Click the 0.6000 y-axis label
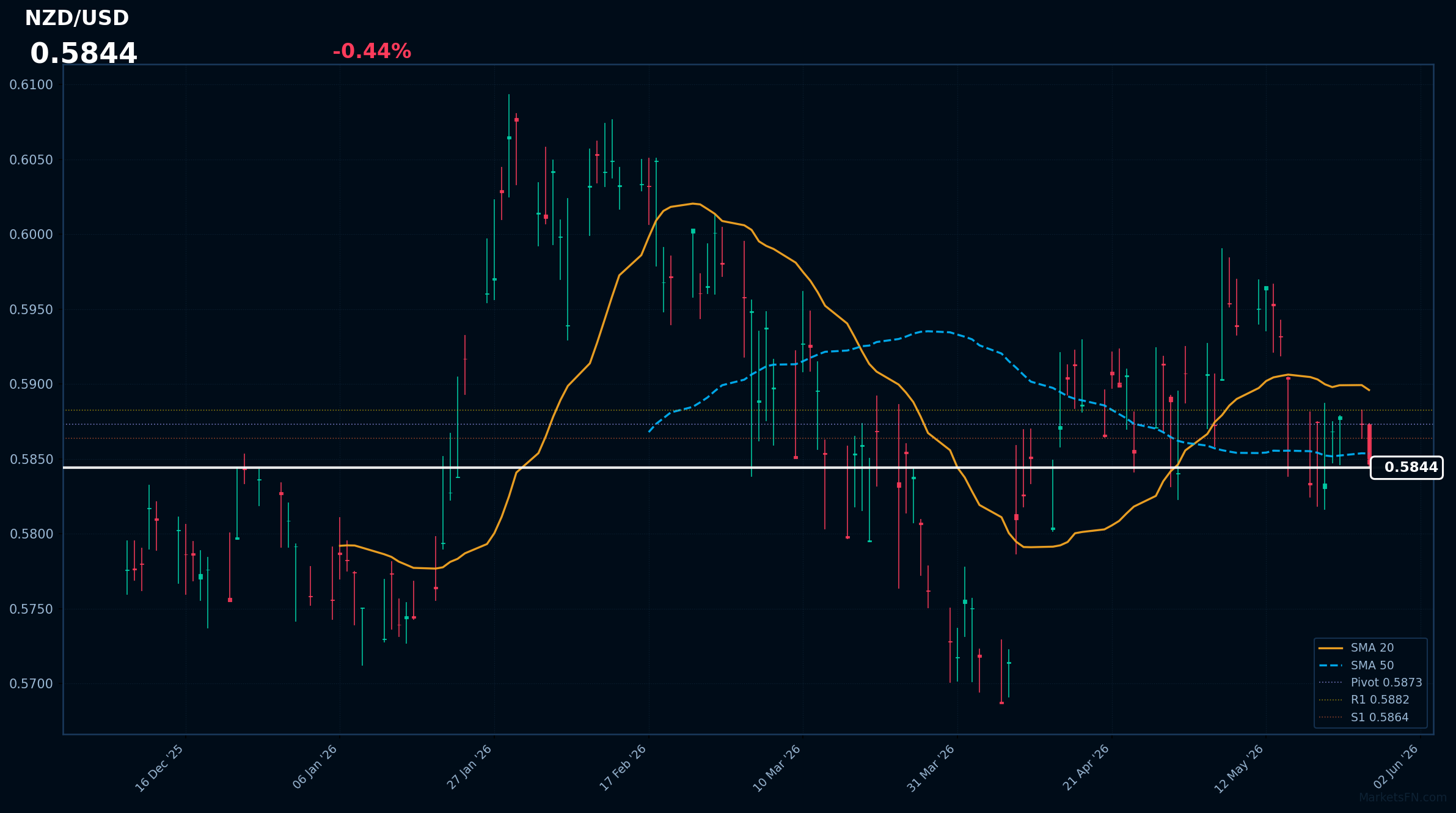This screenshot has height=813, width=1456. click(31, 235)
